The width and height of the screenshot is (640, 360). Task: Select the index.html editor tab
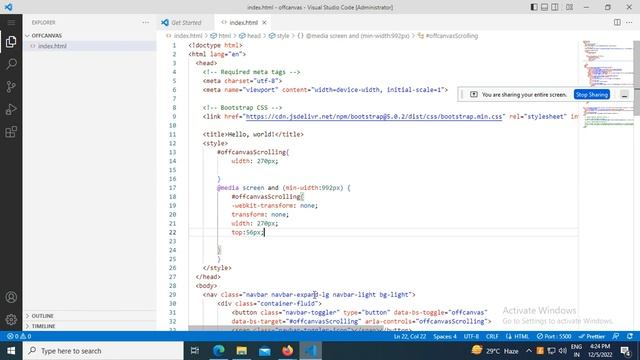click(x=243, y=22)
